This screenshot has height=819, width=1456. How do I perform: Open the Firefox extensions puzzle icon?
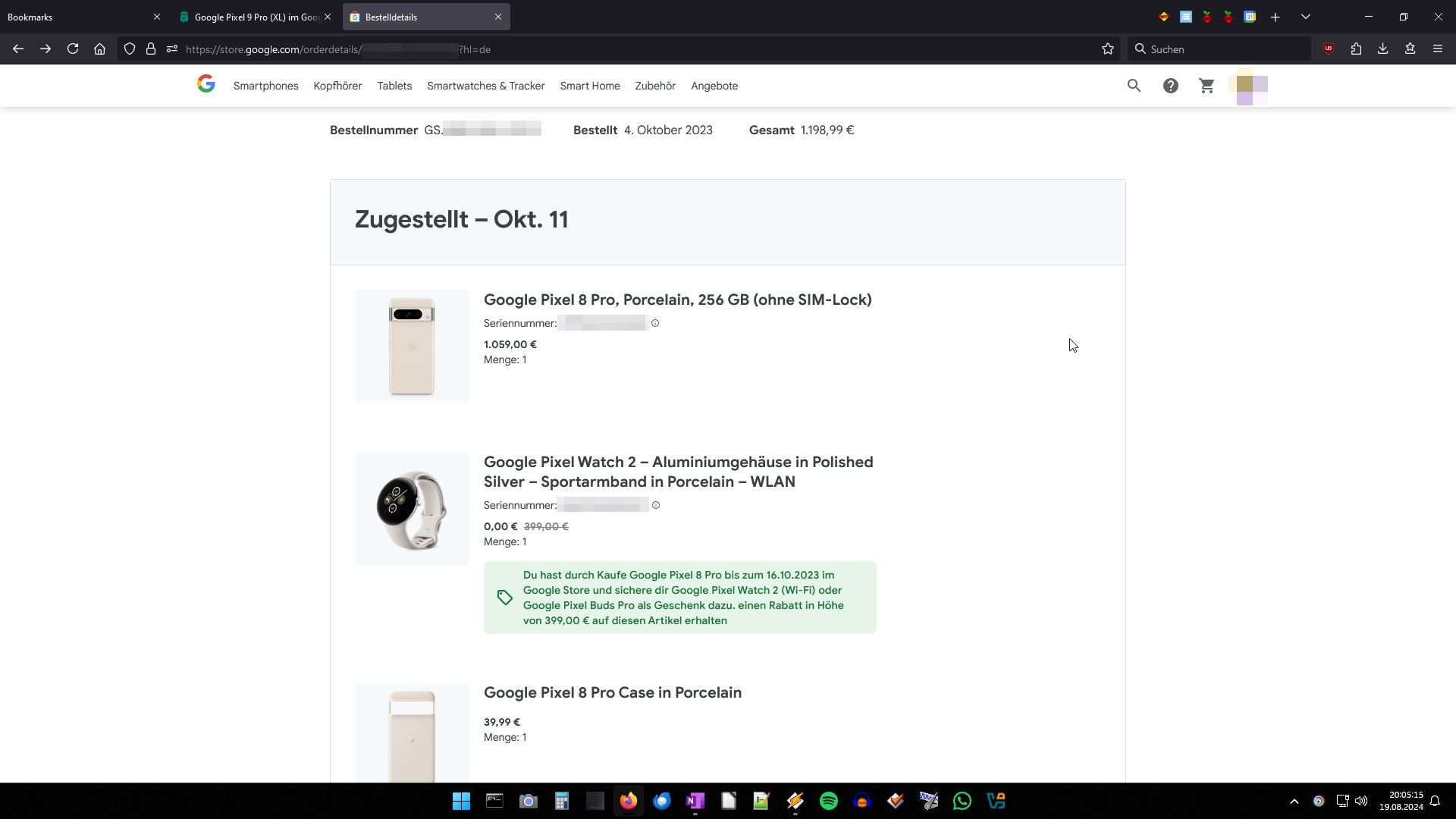(x=1356, y=49)
